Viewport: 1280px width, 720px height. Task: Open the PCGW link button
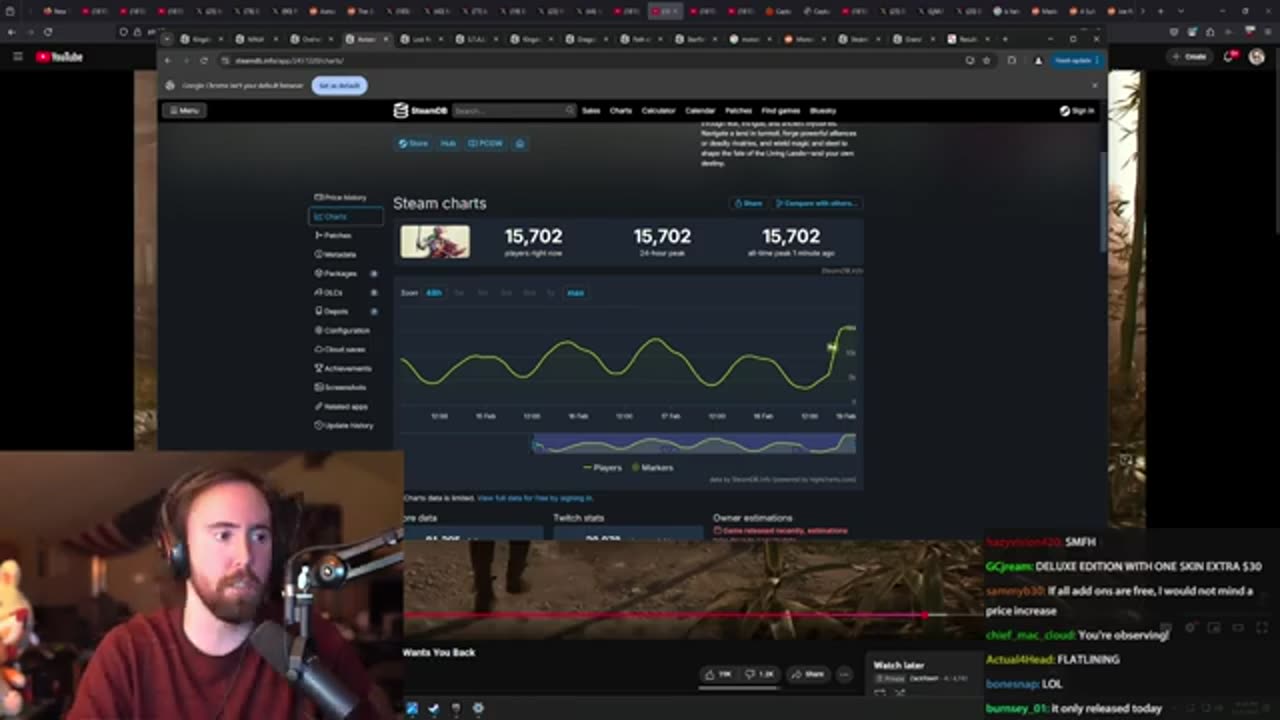[x=486, y=143]
